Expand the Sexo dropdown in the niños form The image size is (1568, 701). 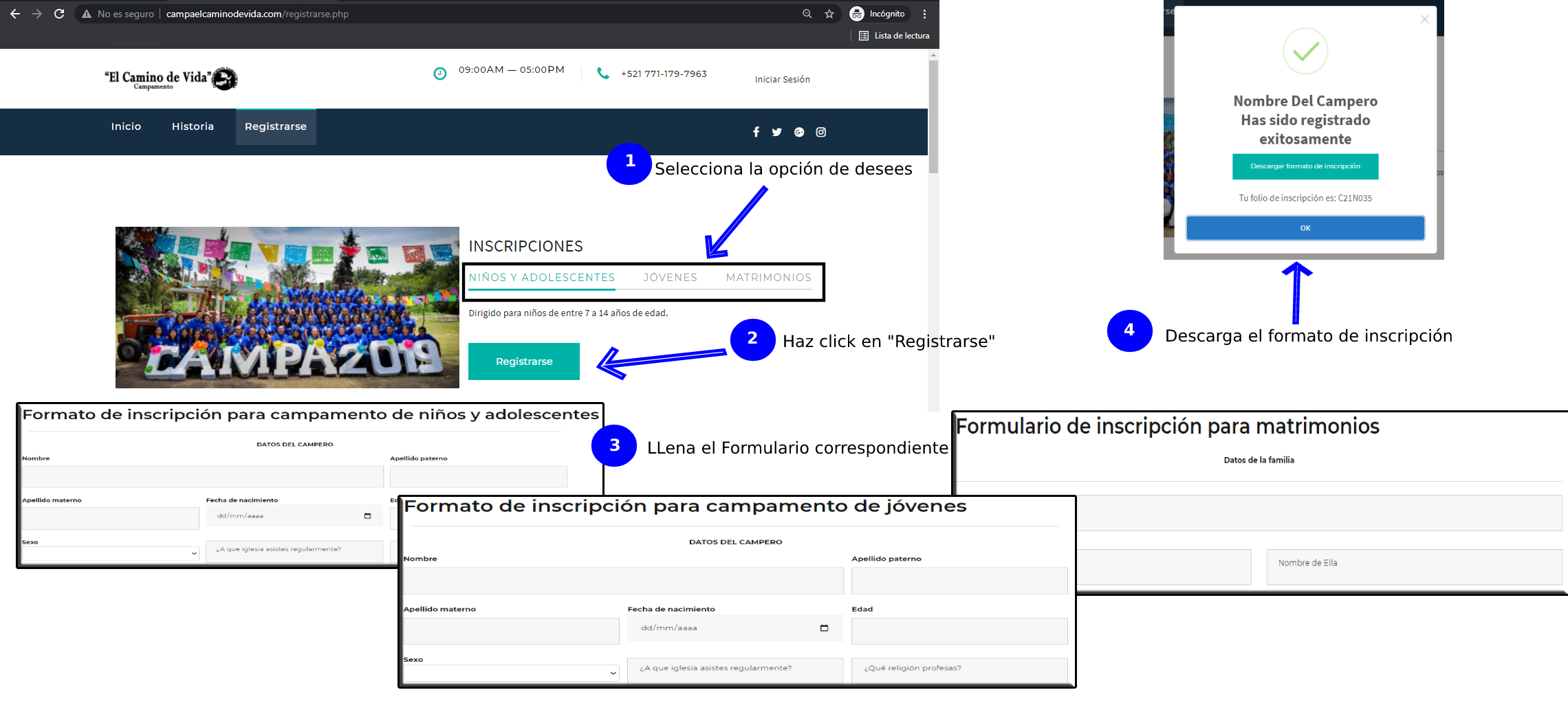point(110,553)
